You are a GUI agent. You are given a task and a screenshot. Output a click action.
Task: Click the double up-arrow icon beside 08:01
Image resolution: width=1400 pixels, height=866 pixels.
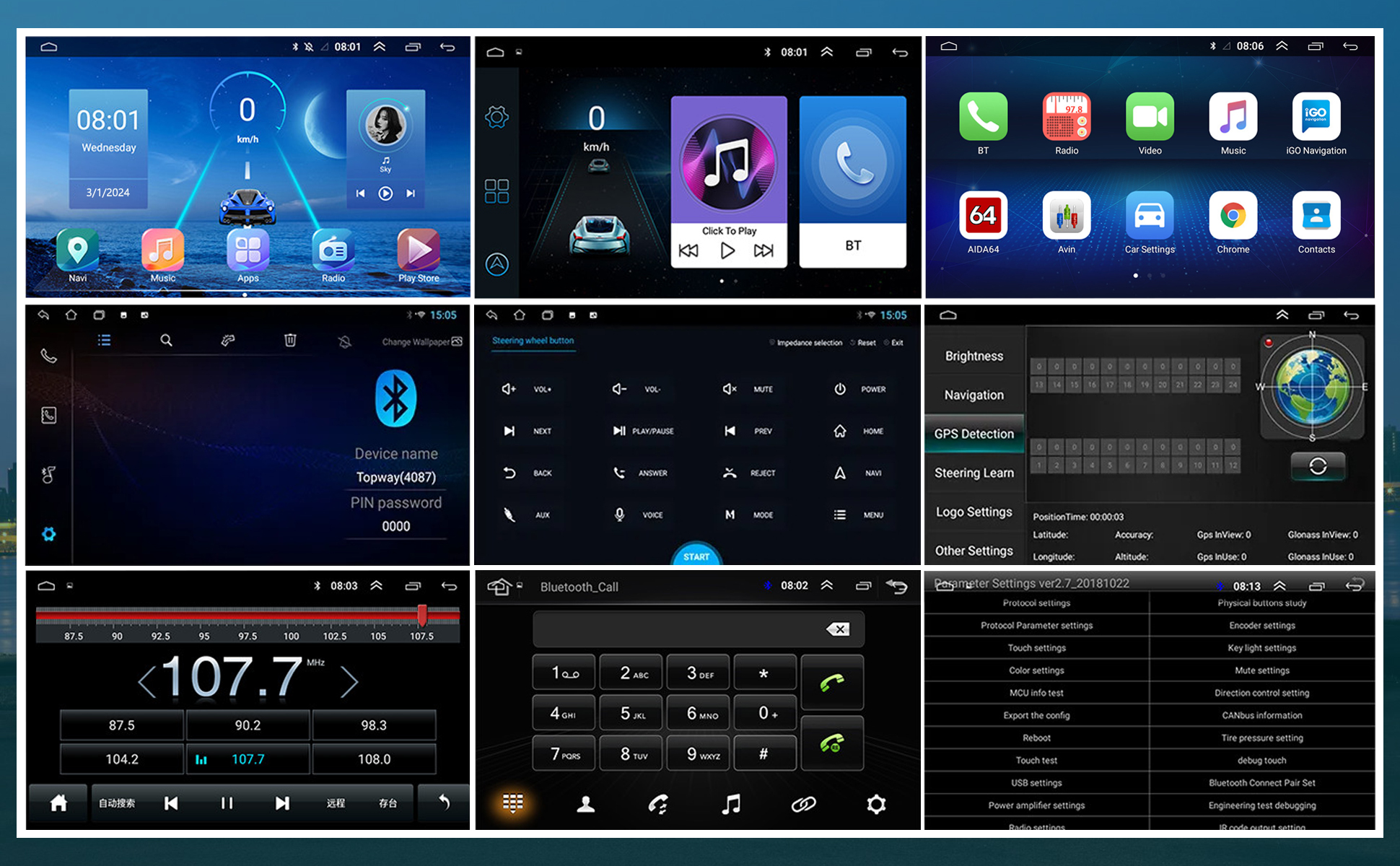(379, 47)
